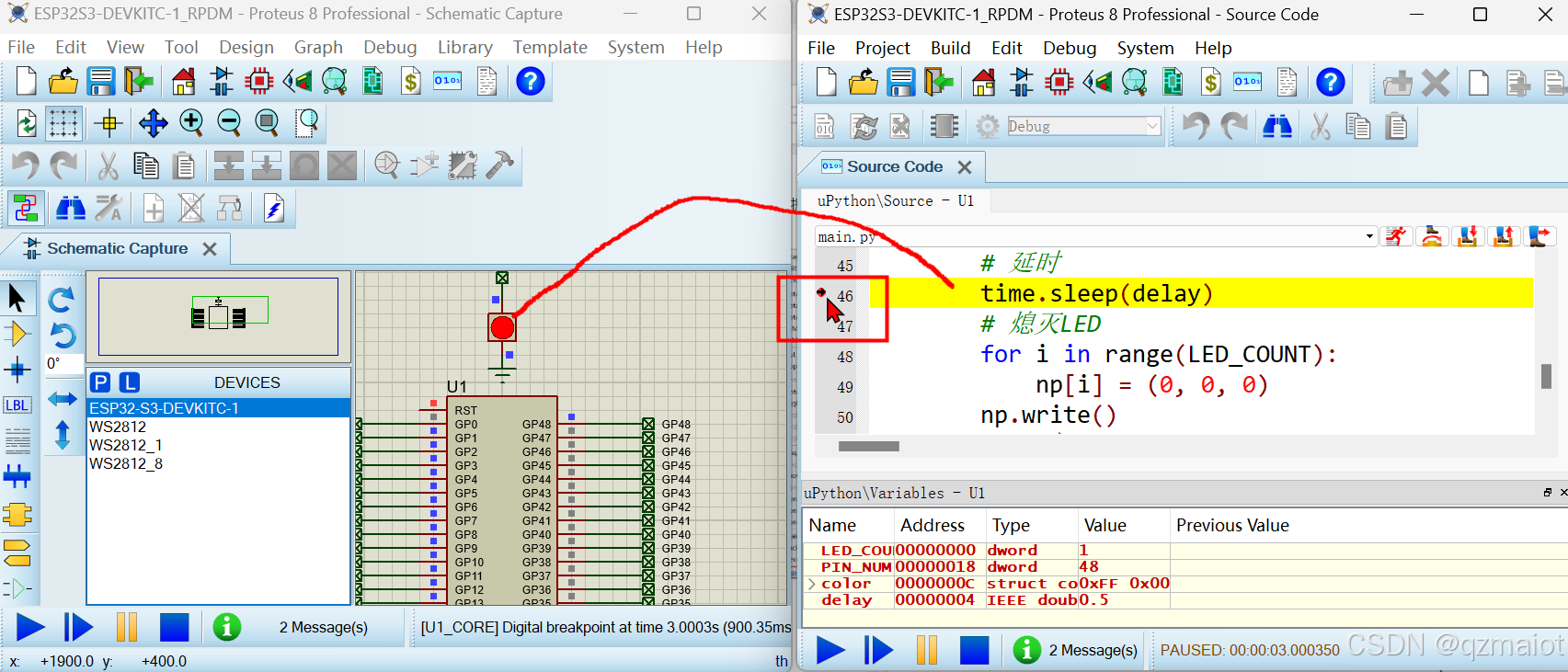Viewport: 1568px width, 672px height.
Task: Open Project folder icon in Schematic Capture window
Action: tap(63, 82)
